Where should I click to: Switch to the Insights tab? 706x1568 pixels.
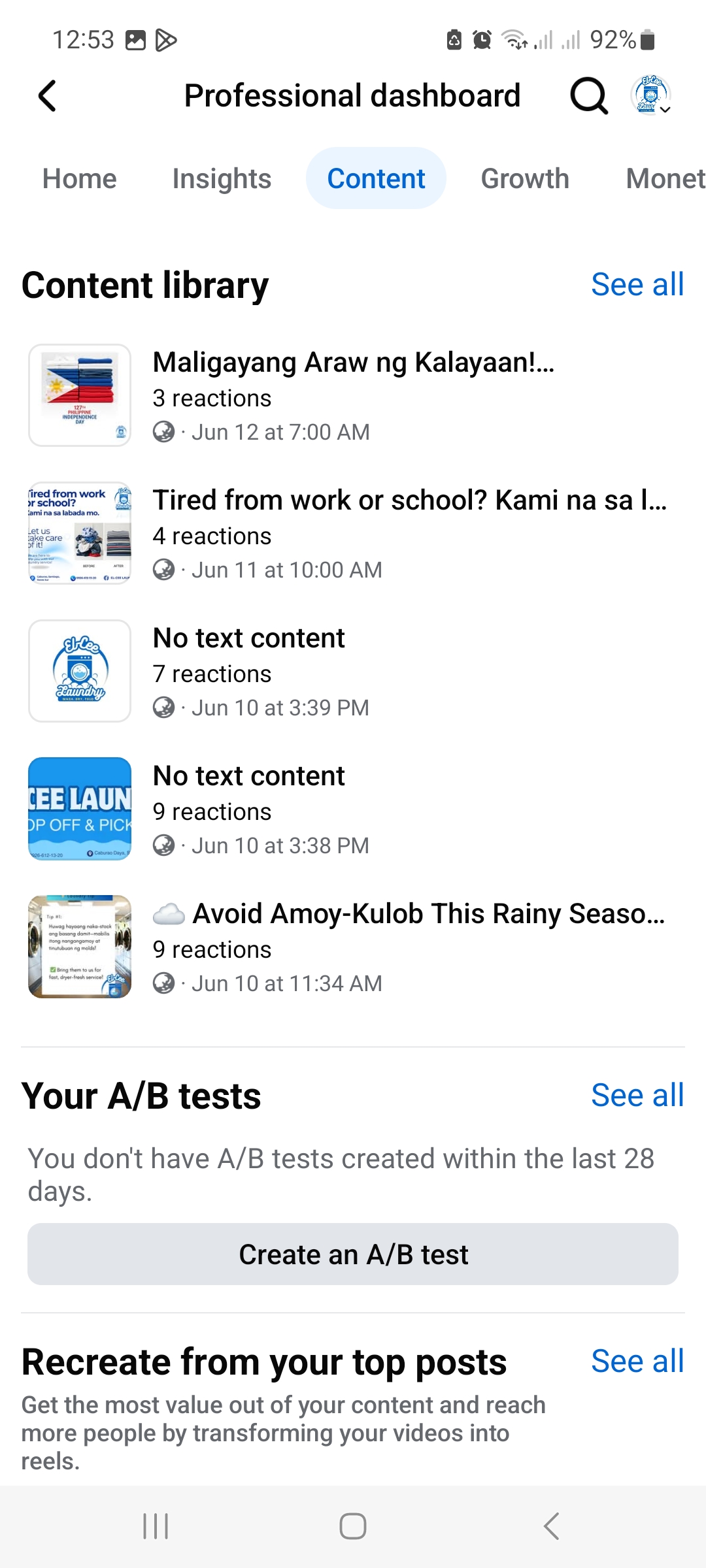pyautogui.click(x=222, y=178)
